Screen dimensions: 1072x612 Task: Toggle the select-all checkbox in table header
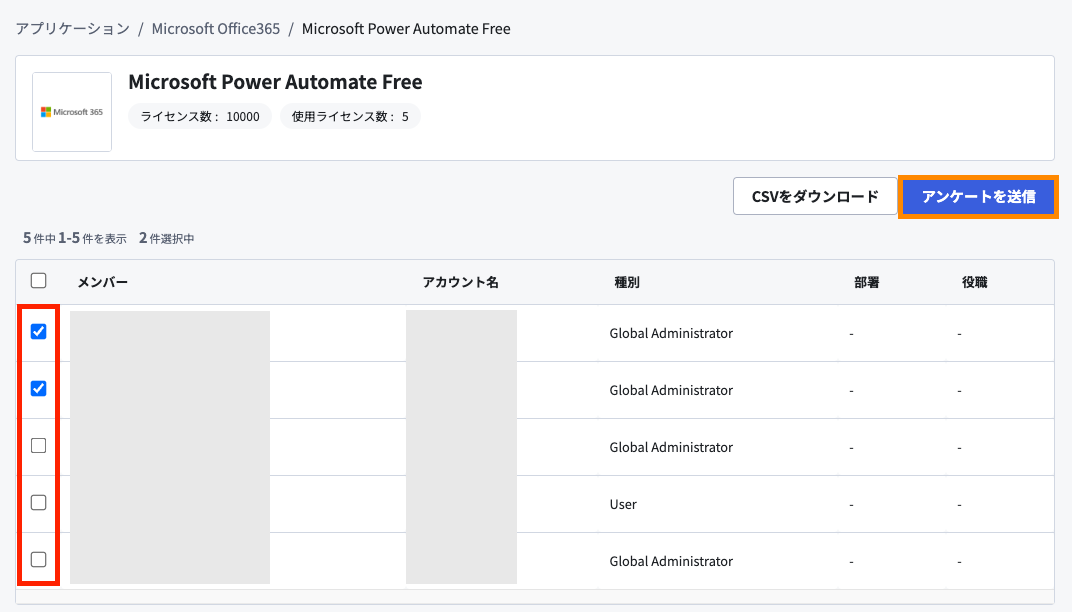(x=38, y=280)
